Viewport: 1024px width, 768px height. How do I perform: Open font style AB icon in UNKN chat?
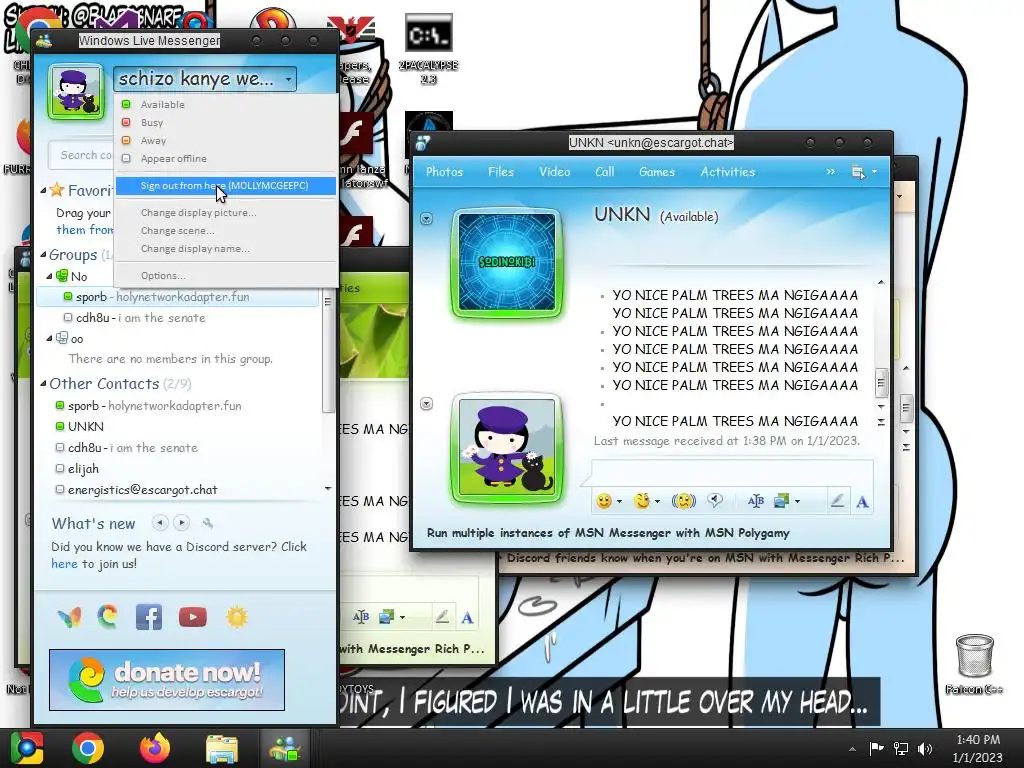756,501
